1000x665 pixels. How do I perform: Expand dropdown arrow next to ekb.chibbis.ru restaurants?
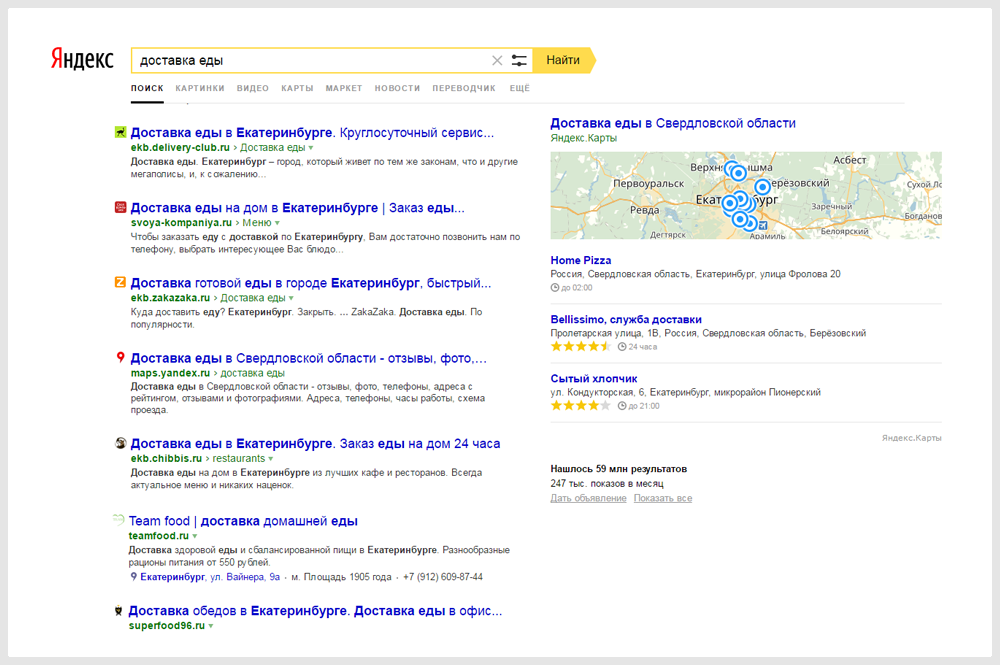271,459
